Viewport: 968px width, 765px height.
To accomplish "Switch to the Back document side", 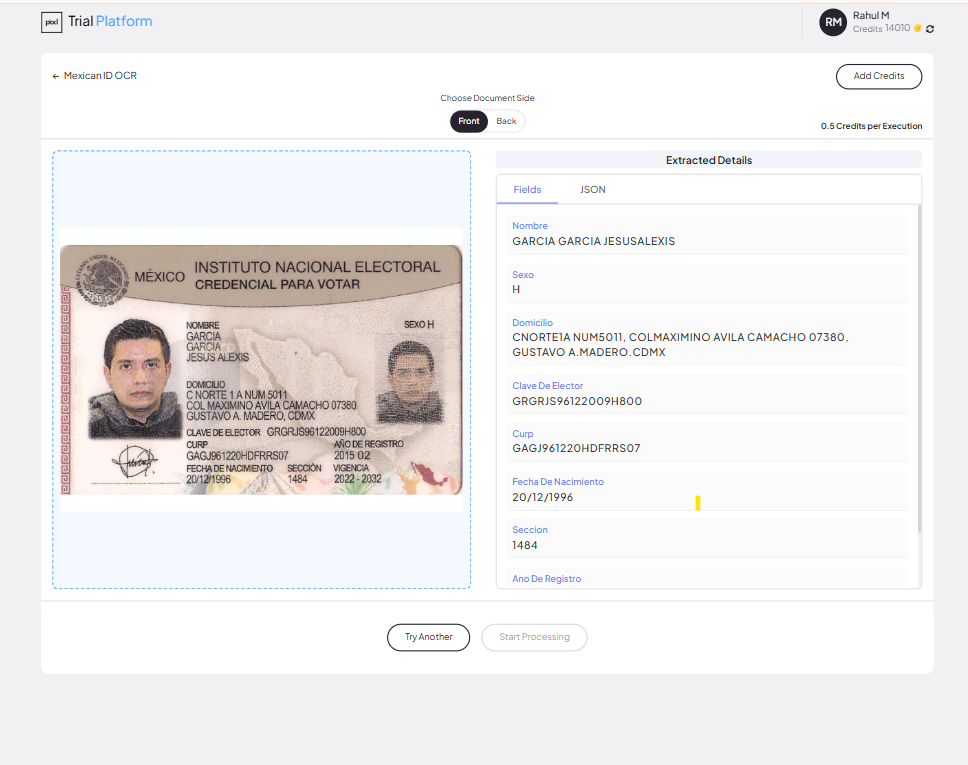I will click(x=505, y=120).
